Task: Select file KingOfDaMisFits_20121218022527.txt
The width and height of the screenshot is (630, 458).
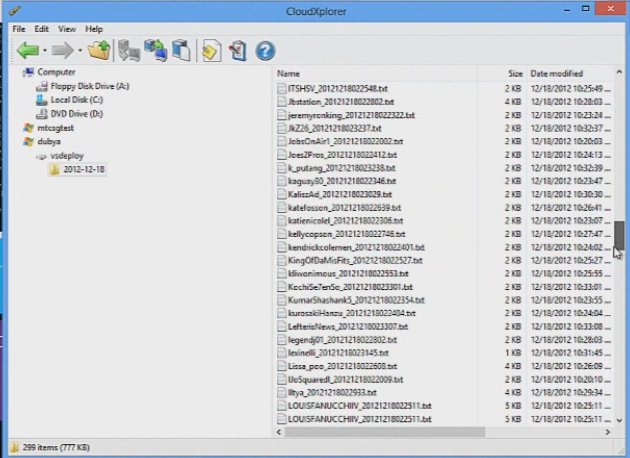Action: point(355,260)
